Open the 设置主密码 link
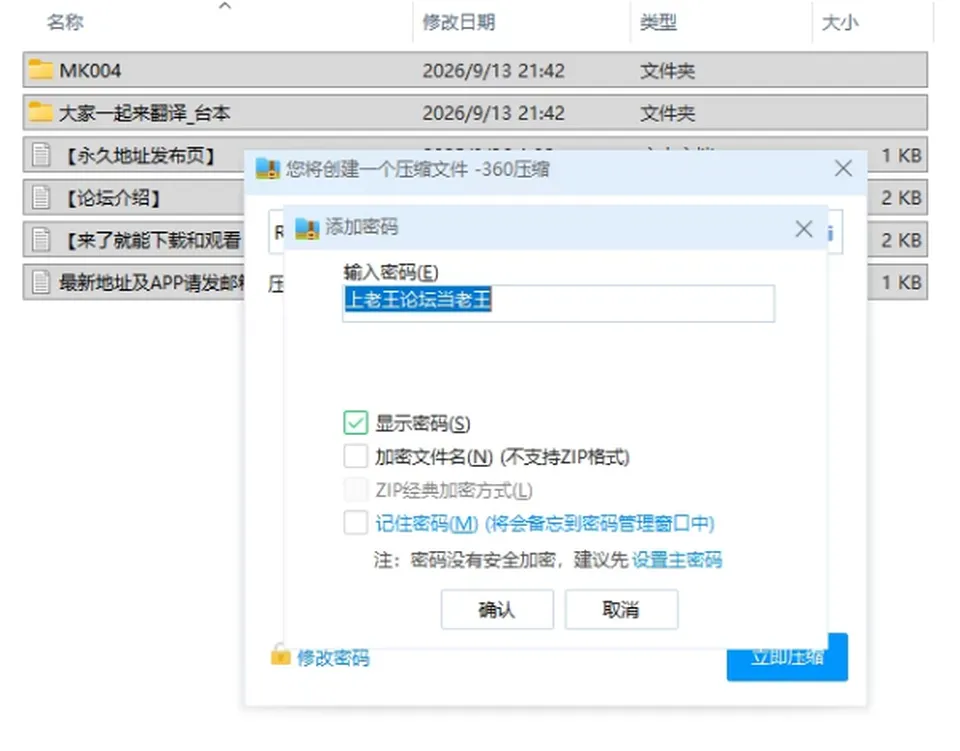Screen dimensions: 960x751 (x=677, y=559)
